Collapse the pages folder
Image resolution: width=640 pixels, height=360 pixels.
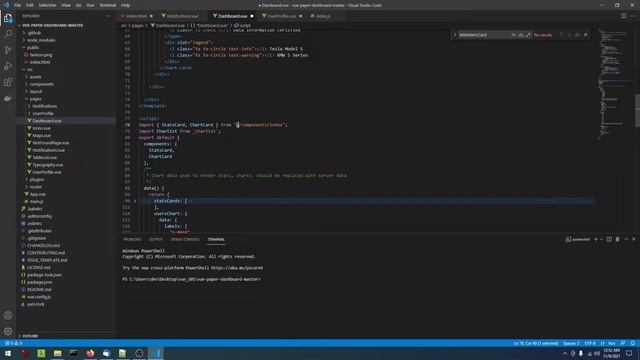[36, 99]
